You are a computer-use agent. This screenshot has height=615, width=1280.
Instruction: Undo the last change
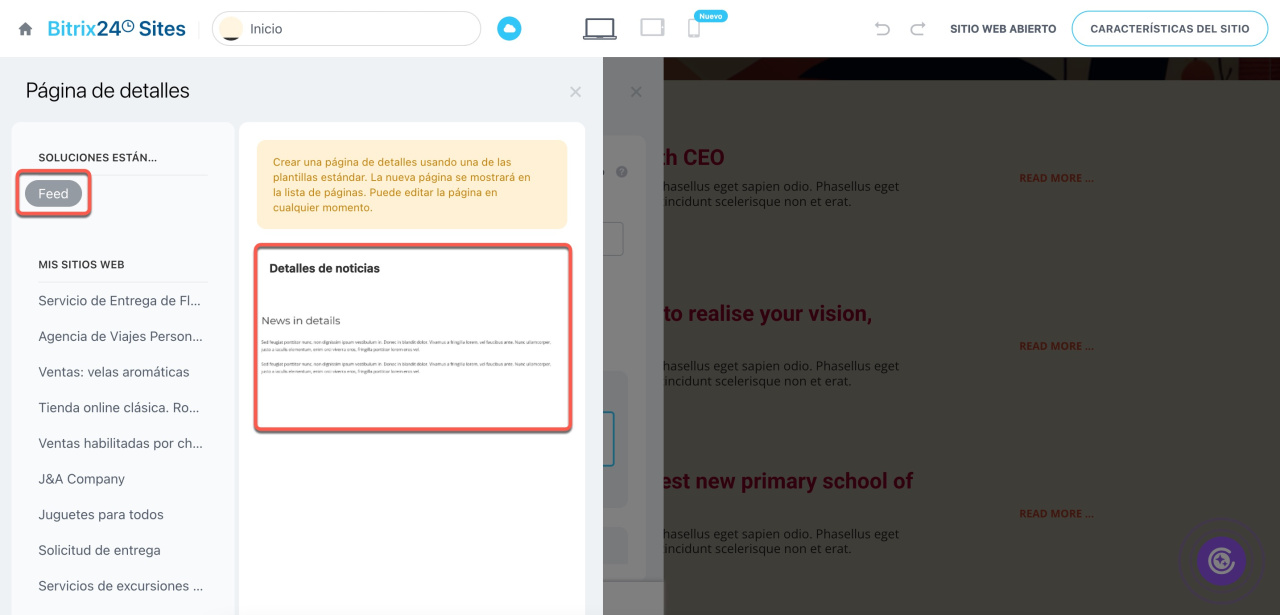pyautogui.click(x=882, y=29)
